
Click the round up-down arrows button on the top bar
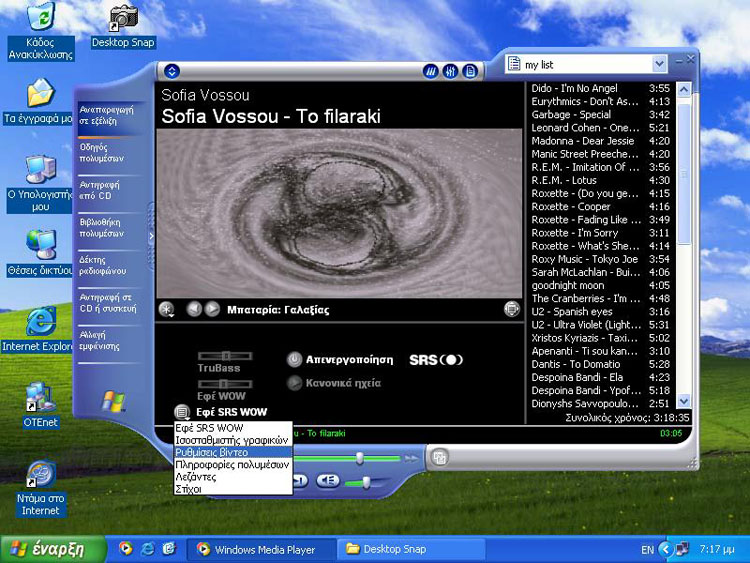click(x=172, y=71)
